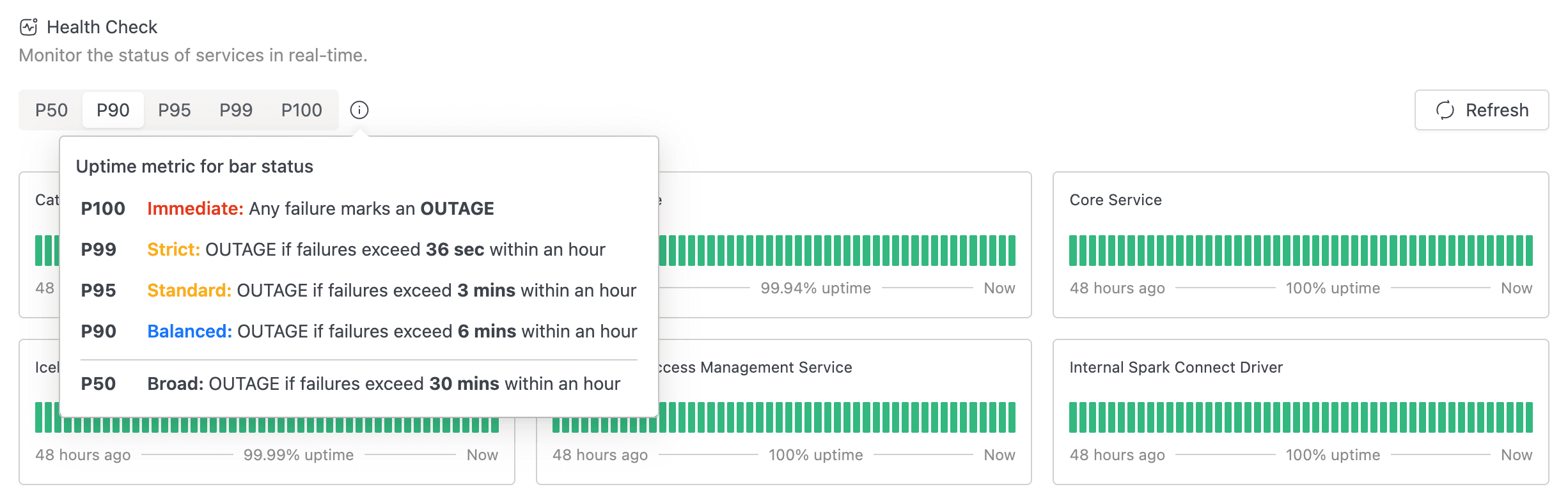The width and height of the screenshot is (1568, 496).
Task: Click the rightmost uptime bar in Core Service
Action: point(1528,251)
